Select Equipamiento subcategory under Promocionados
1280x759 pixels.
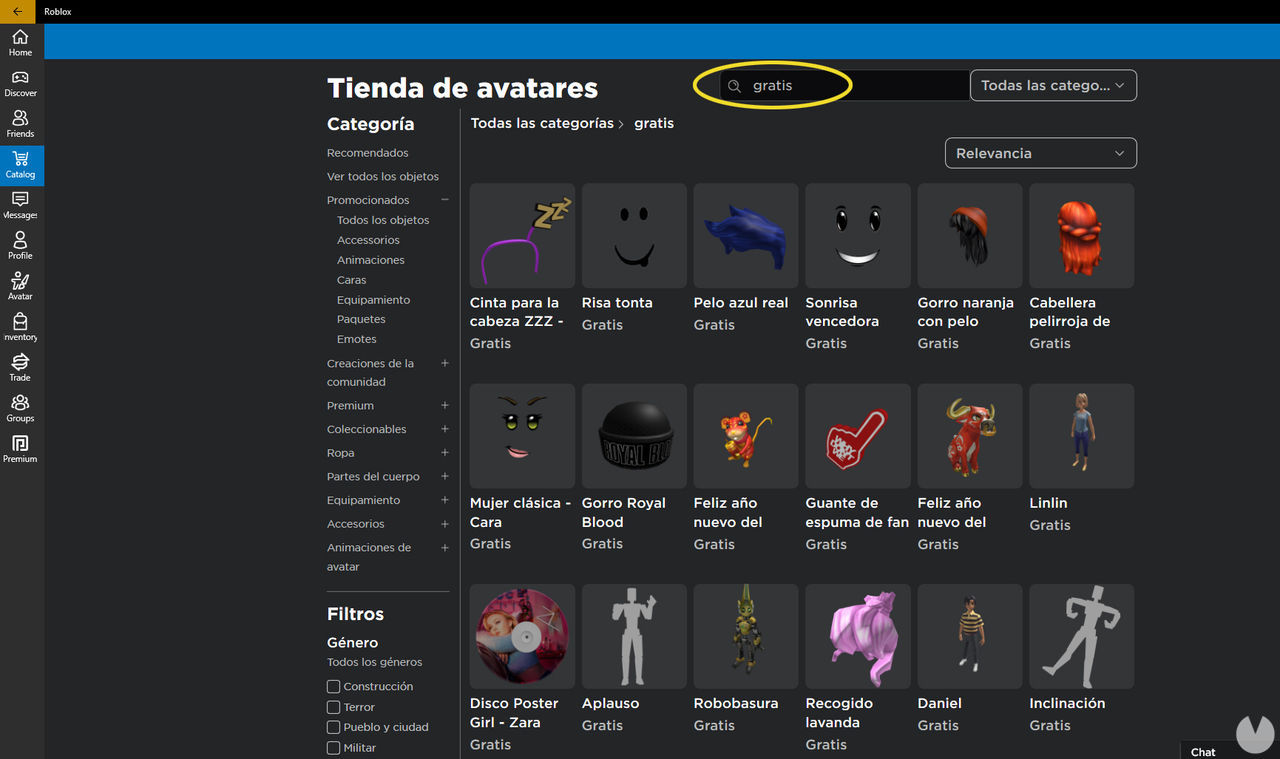pyautogui.click(x=374, y=300)
